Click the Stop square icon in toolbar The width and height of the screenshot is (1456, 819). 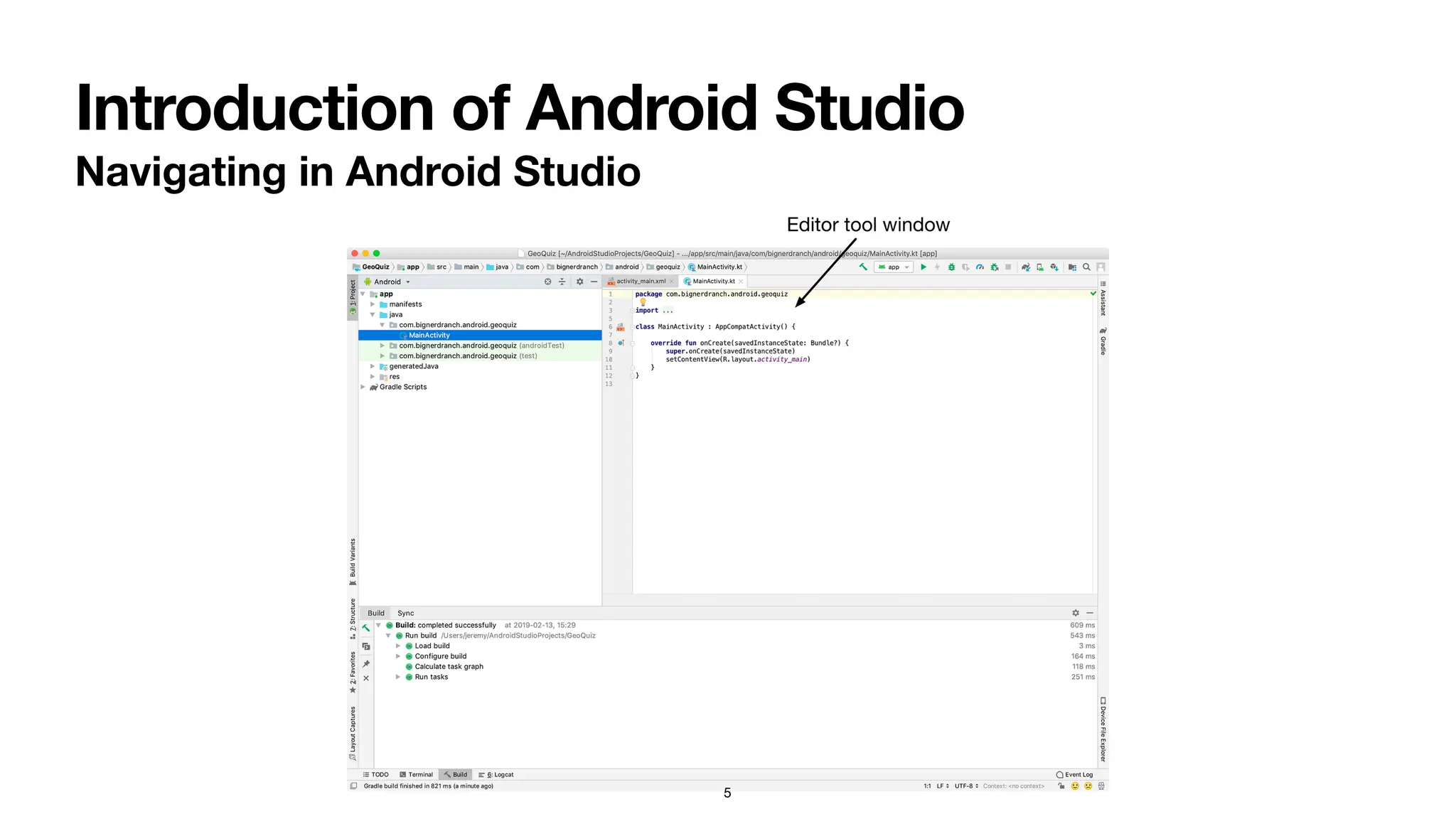click(1008, 267)
